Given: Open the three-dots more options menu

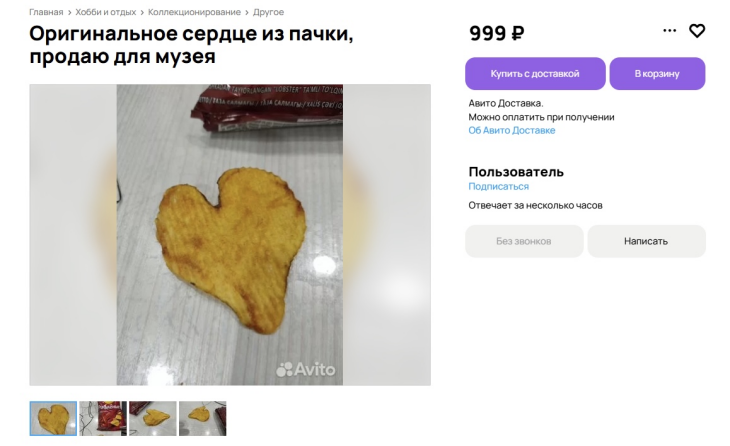Looking at the screenshot, I should coord(669,31).
